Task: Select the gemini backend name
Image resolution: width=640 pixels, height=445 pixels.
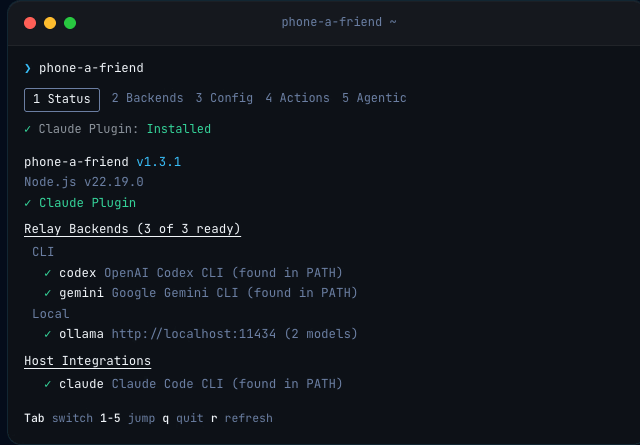Action: [x=81, y=293]
